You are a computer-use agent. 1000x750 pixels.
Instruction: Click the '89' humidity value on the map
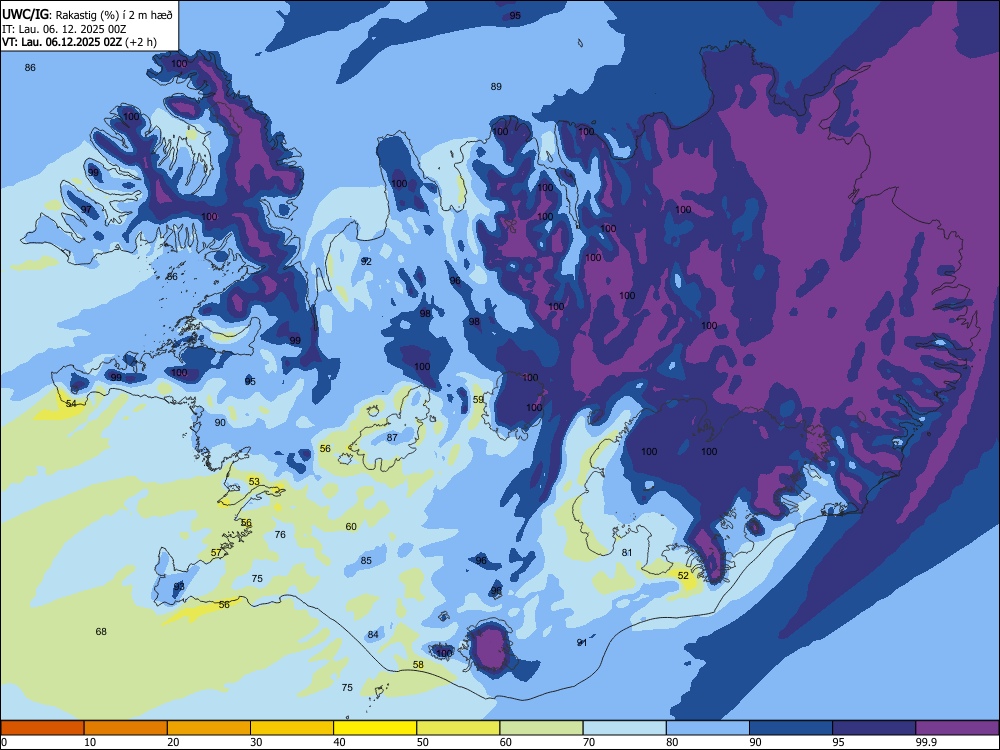(x=496, y=87)
